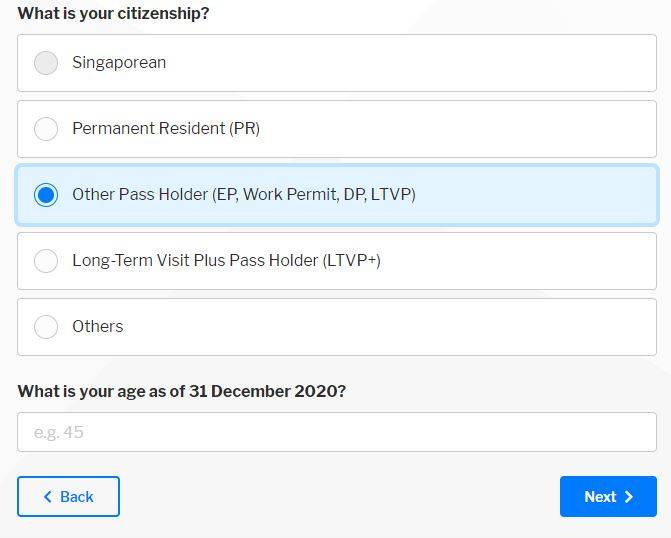
Task: Select the Long-Term Visit Plus Pass radio
Action: (x=46, y=261)
